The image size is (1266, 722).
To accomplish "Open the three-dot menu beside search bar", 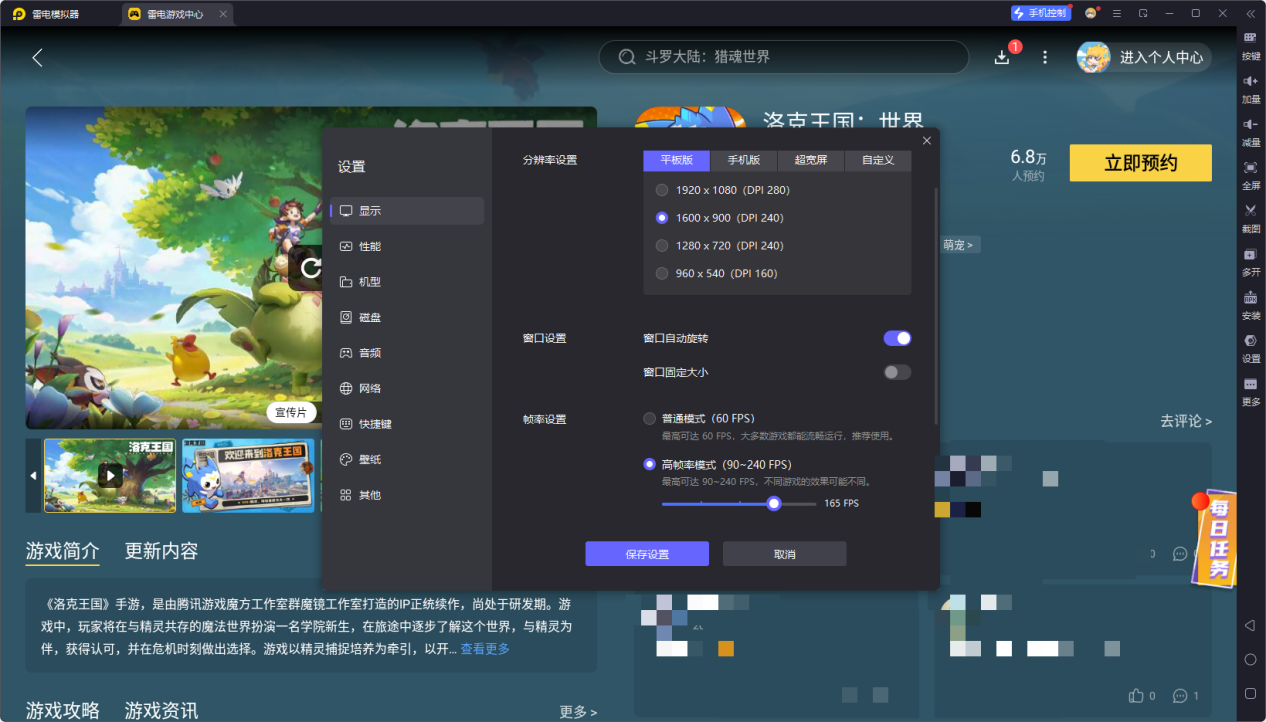I will coord(1044,57).
